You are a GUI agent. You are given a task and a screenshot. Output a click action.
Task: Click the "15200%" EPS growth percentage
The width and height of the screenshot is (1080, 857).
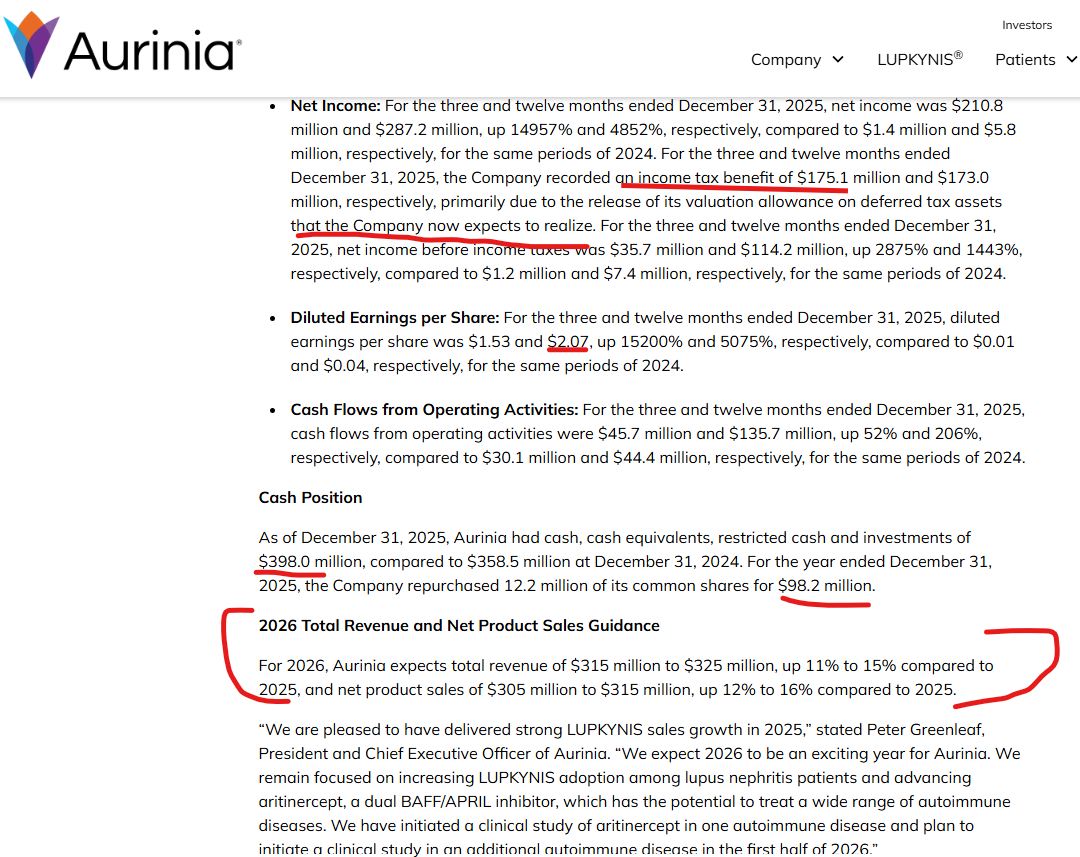point(651,342)
